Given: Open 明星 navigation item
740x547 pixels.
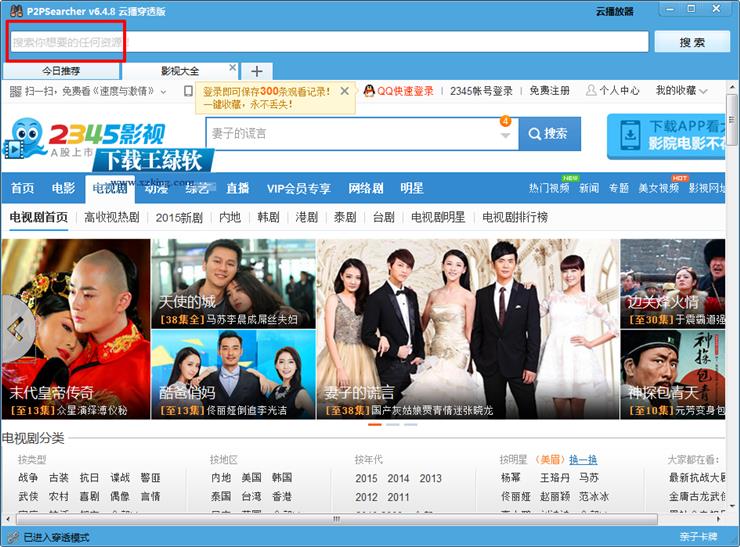Looking at the screenshot, I should [412, 188].
